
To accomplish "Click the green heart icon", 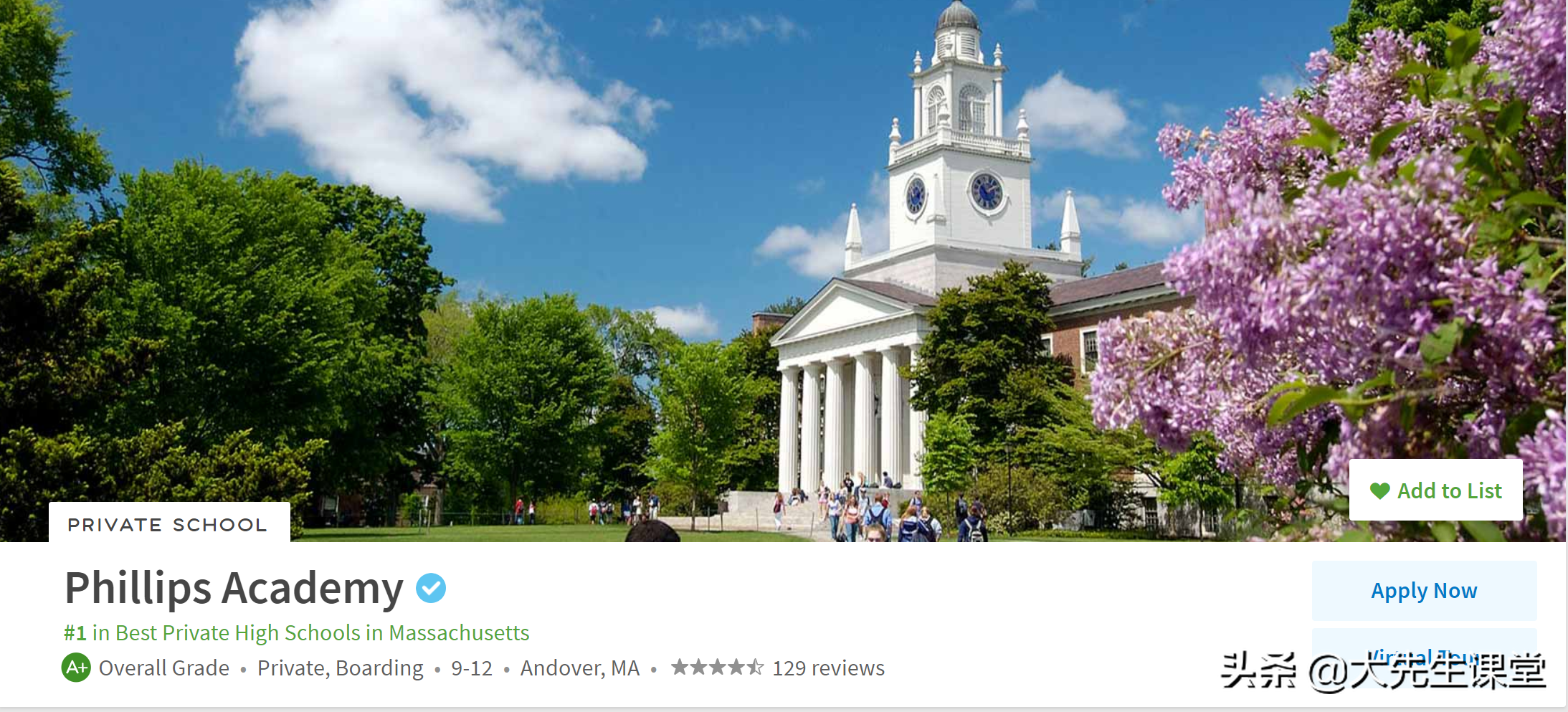I will [1379, 491].
